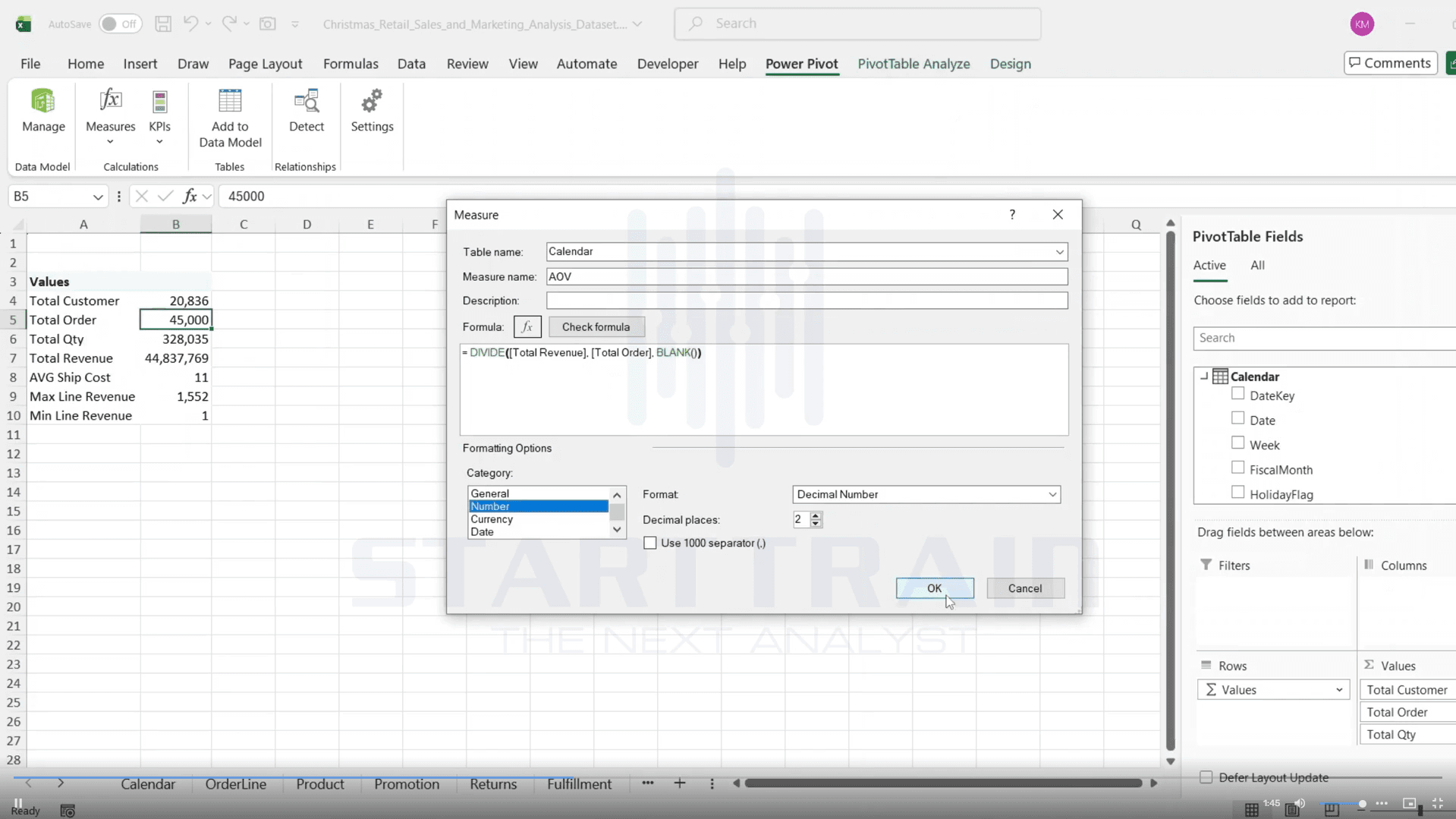1456x819 pixels.
Task: Toggle the AutoSave switch
Action: coord(120,24)
